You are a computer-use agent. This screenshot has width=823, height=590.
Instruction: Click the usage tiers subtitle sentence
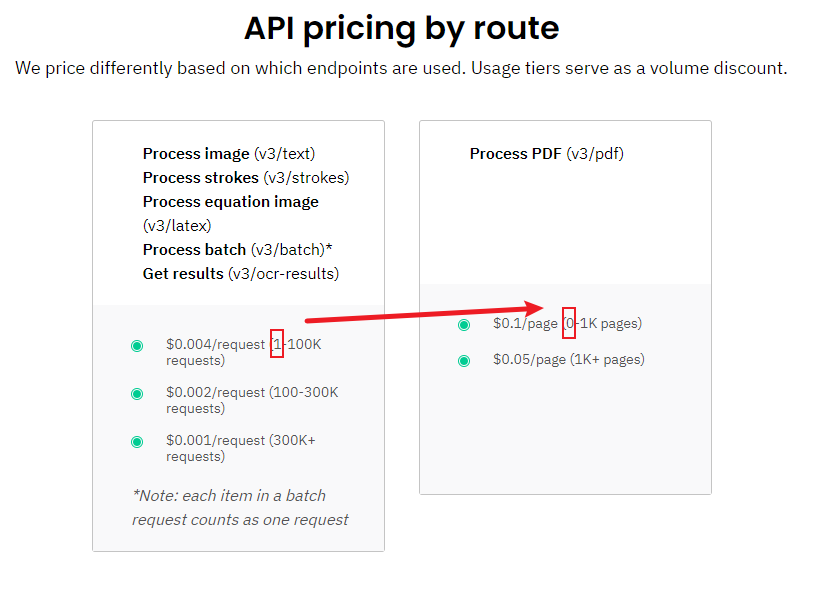(402, 69)
